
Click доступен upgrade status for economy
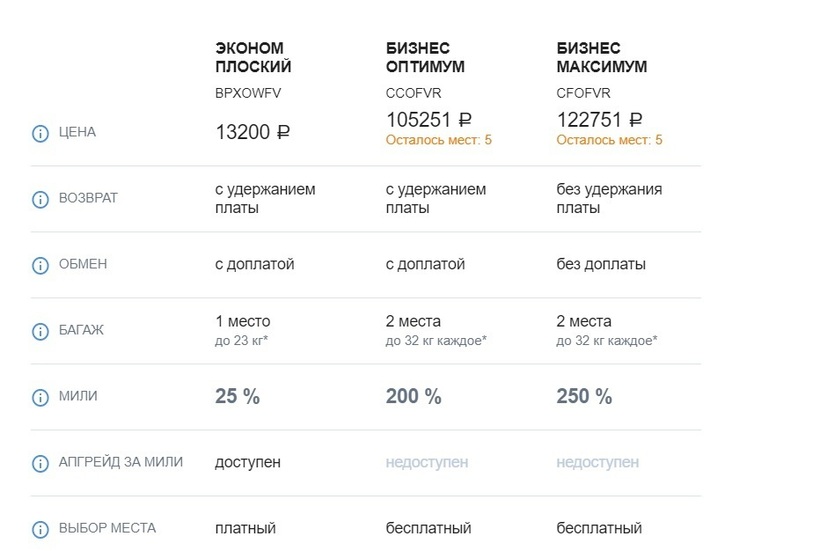pyautogui.click(x=248, y=463)
